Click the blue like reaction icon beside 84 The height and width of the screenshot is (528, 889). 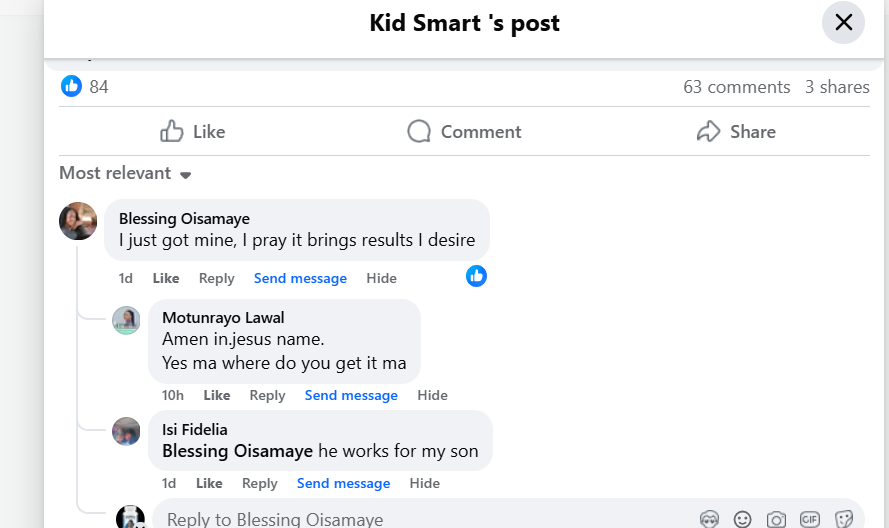click(x=71, y=86)
